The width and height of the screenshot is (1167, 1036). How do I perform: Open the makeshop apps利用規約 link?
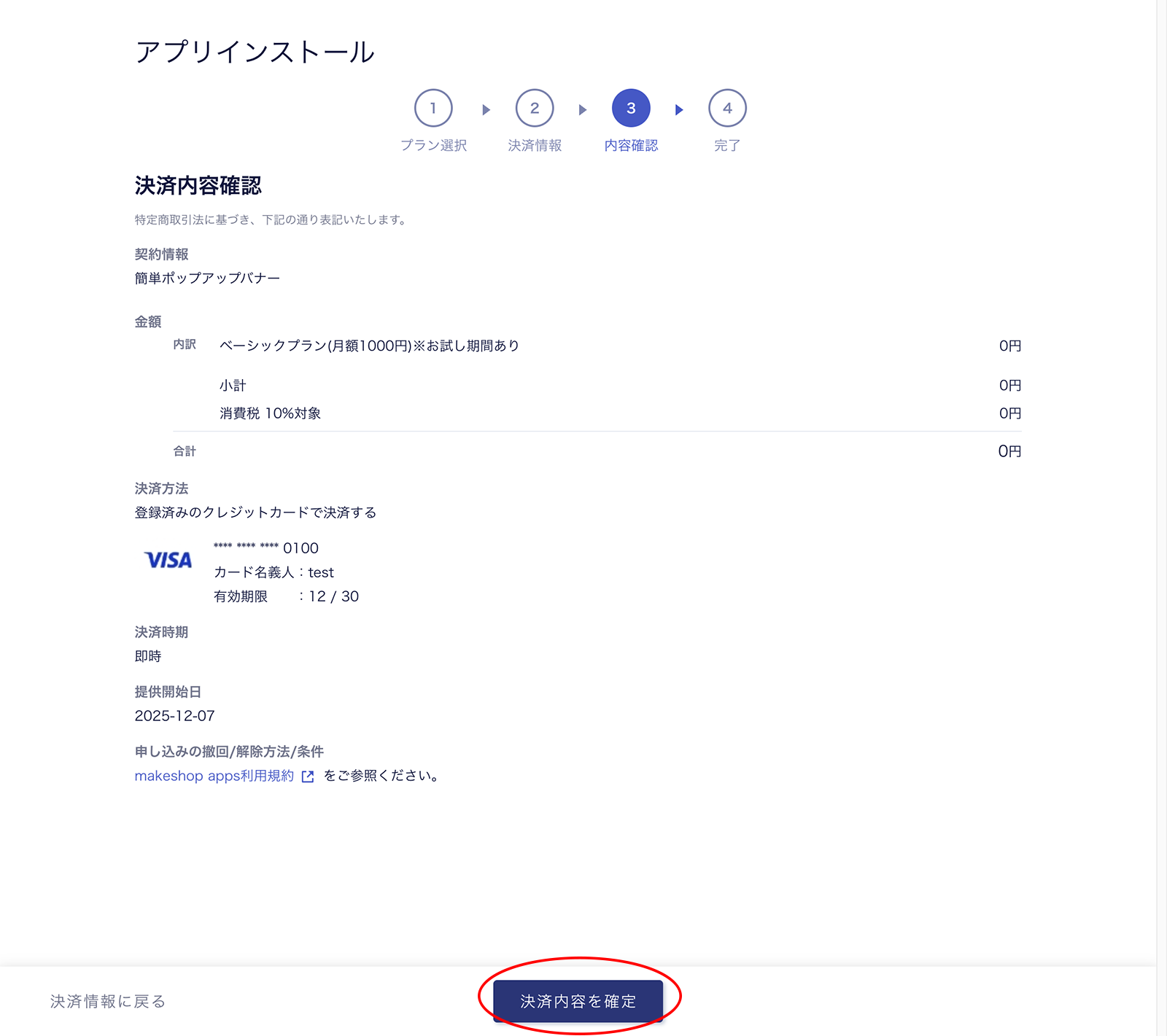[214, 776]
